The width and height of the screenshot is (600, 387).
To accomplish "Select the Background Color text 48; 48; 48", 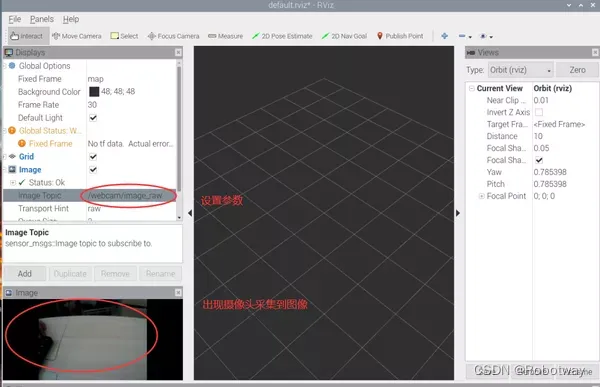I will [118, 91].
